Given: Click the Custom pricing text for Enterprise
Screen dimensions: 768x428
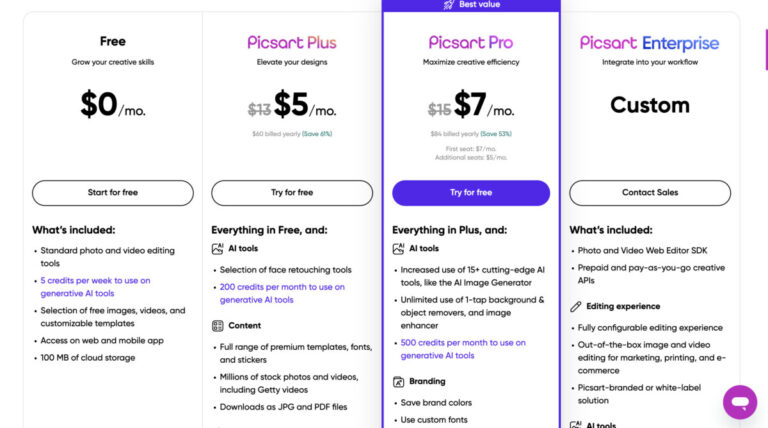Looking at the screenshot, I should (x=649, y=105).
